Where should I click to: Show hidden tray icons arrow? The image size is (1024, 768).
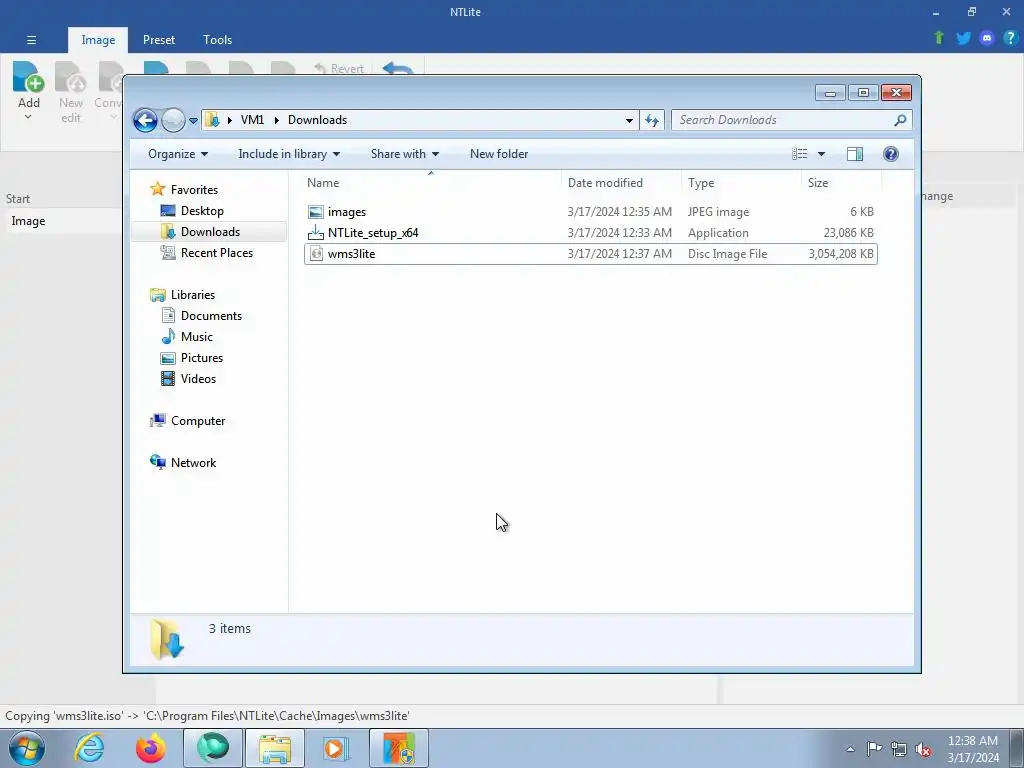tap(850, 749)
